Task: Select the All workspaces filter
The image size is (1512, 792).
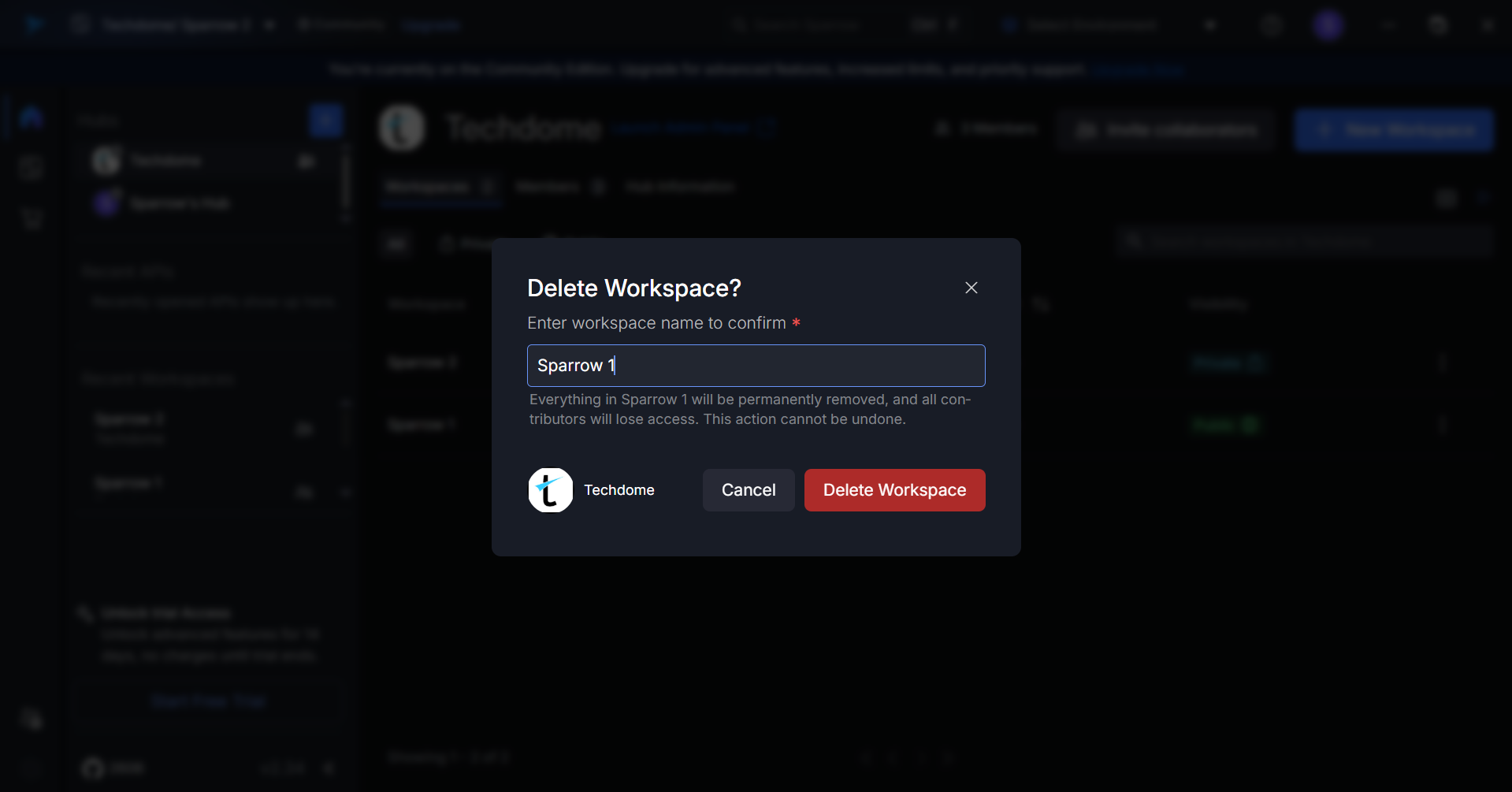Action: 396,243
